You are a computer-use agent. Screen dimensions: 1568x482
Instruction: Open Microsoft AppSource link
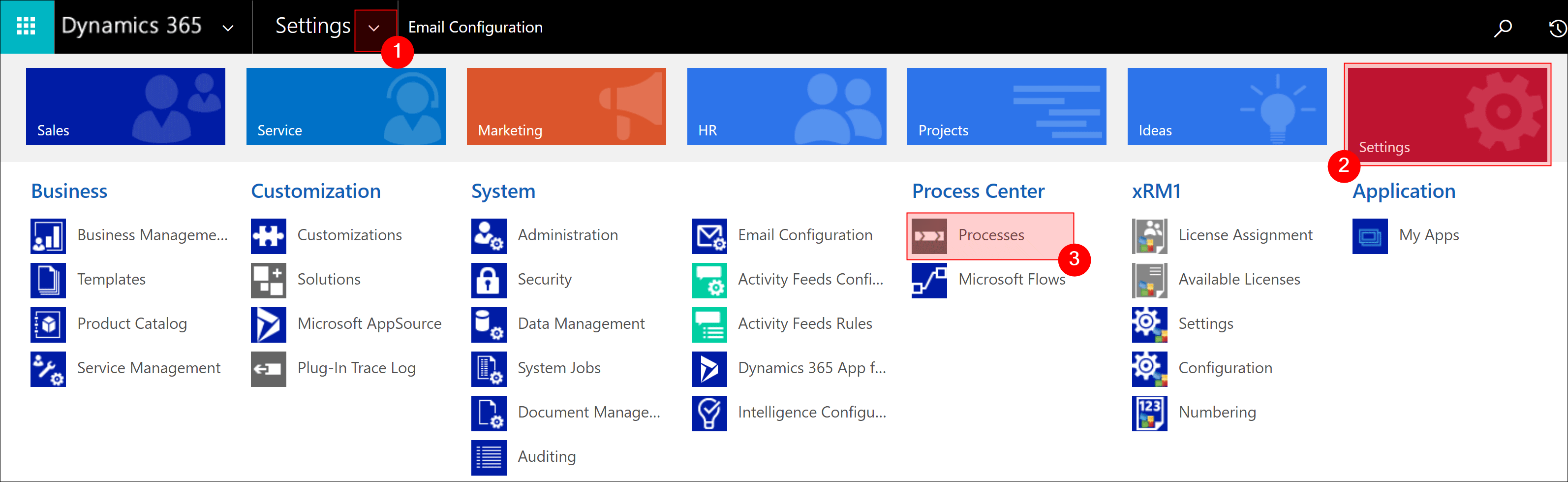[x=369, y=324]
